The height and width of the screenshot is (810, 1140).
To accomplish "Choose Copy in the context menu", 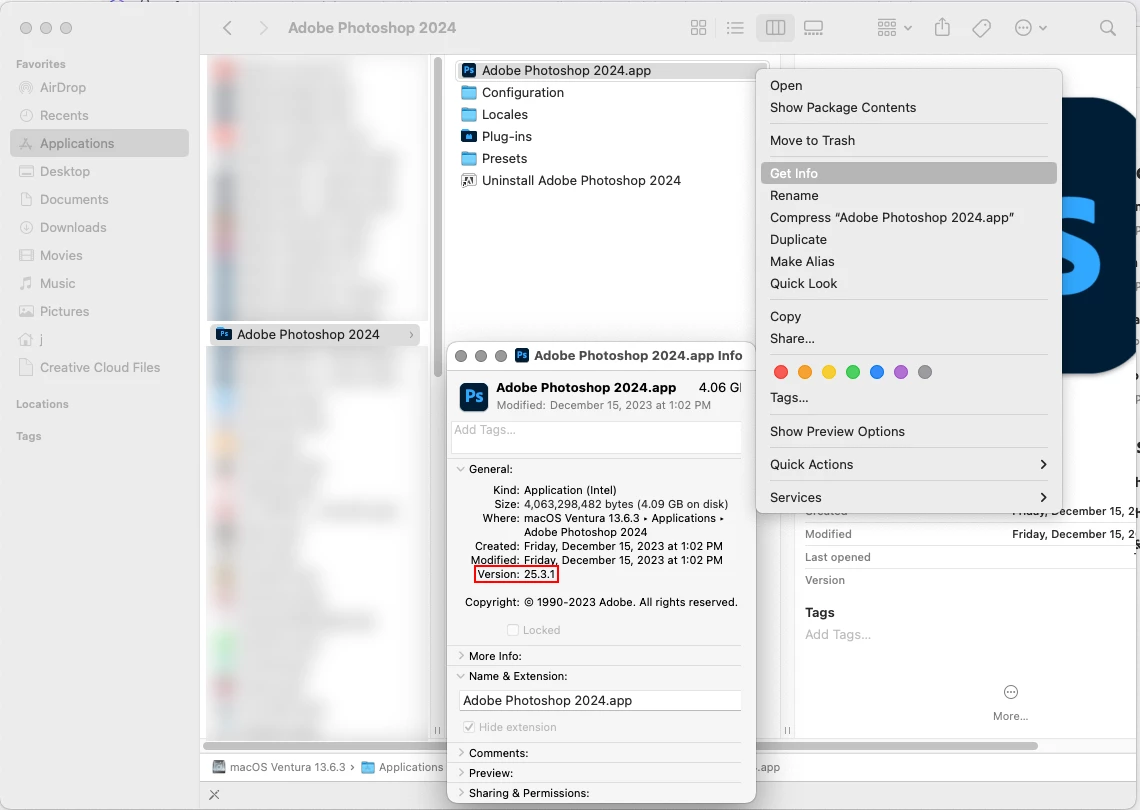I will (x=909, y=316).
